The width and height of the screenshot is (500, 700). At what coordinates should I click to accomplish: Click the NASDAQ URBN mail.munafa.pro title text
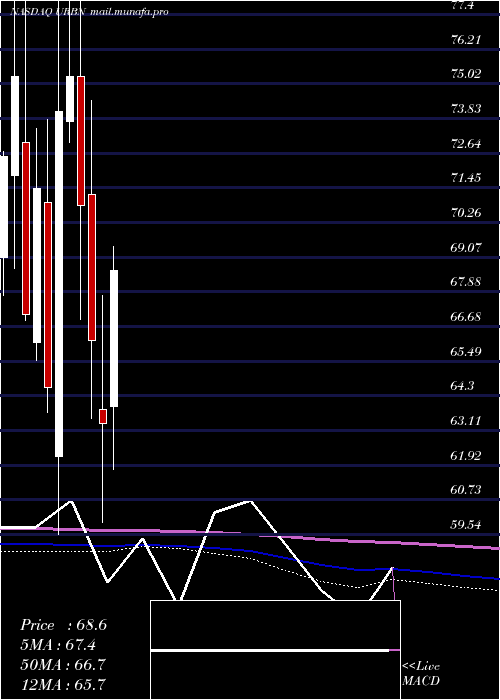click(x=89, y=12)
